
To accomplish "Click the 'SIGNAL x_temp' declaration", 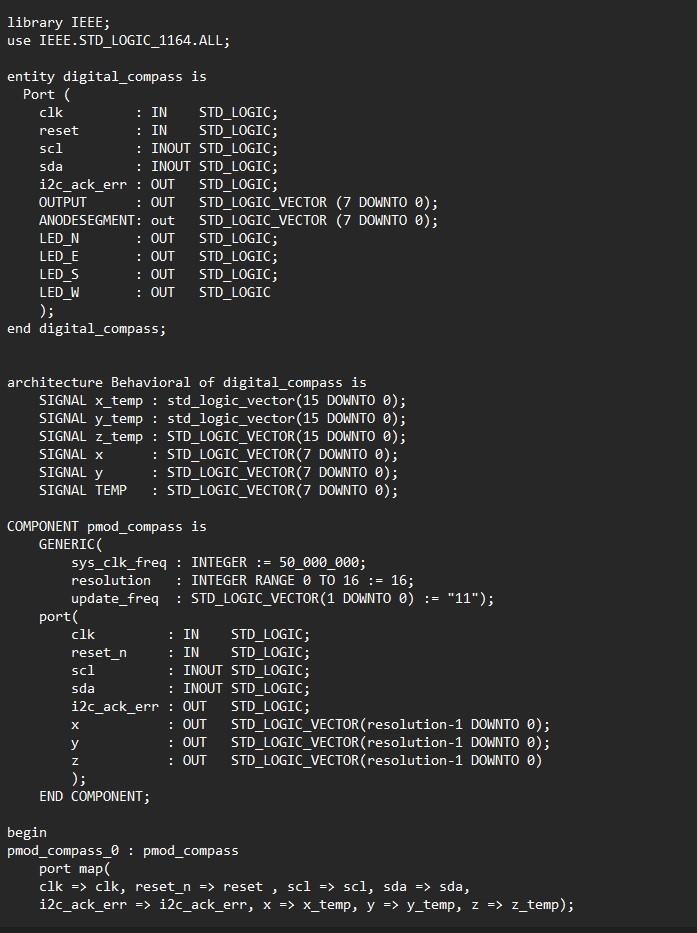I will [x=222, y=400].
